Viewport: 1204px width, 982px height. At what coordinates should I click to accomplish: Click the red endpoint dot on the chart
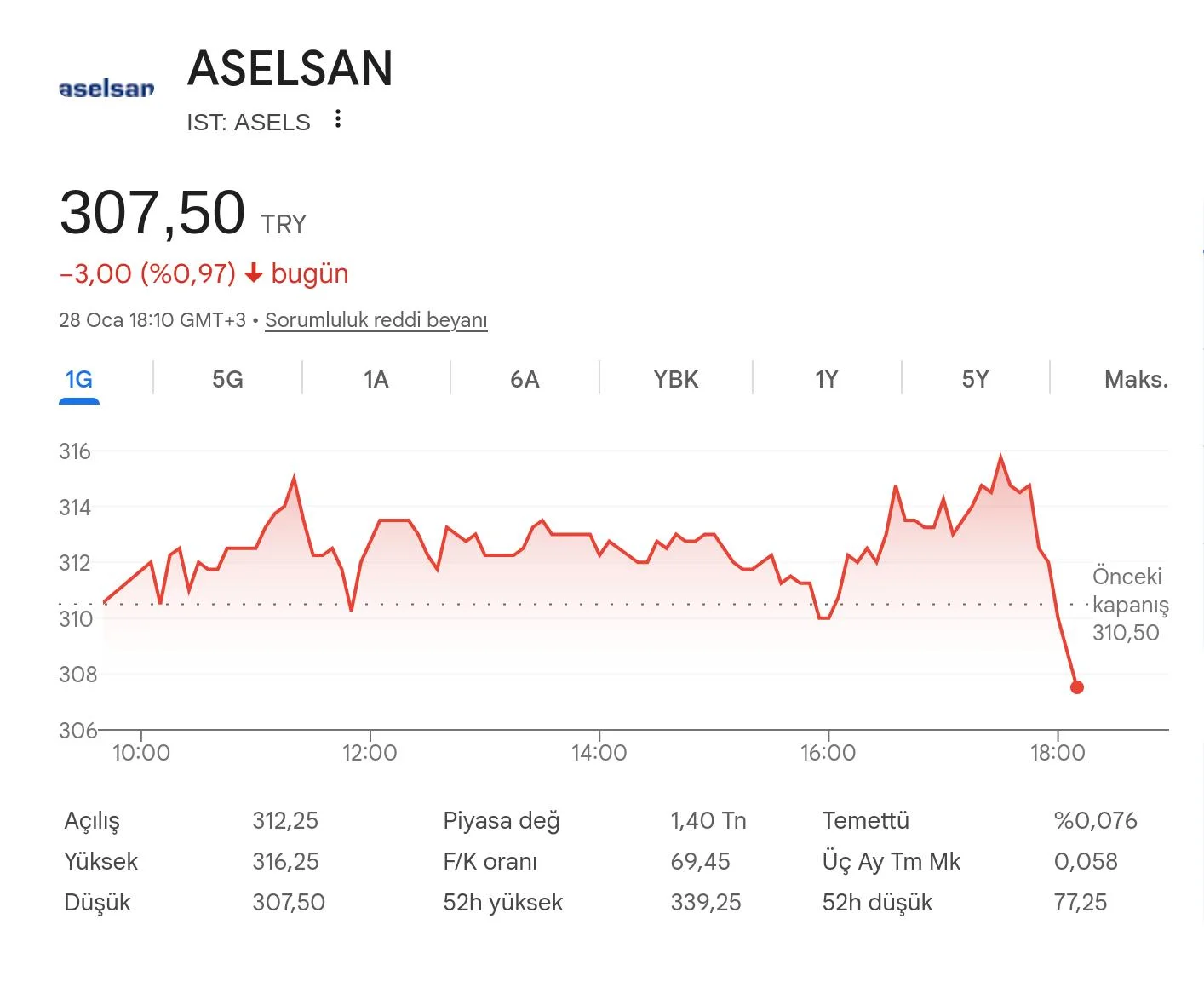[1076, 687]
